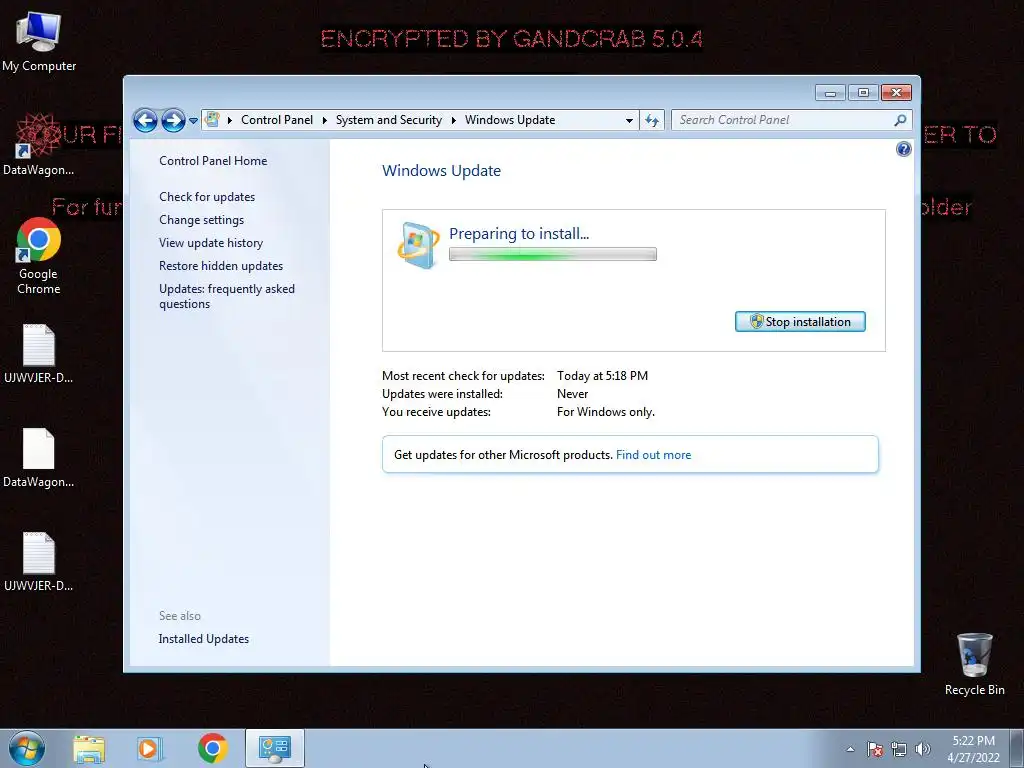This screenshot has height=768, width=1024.
Task: Click the Stop installation button
Action: coord(800,321)
